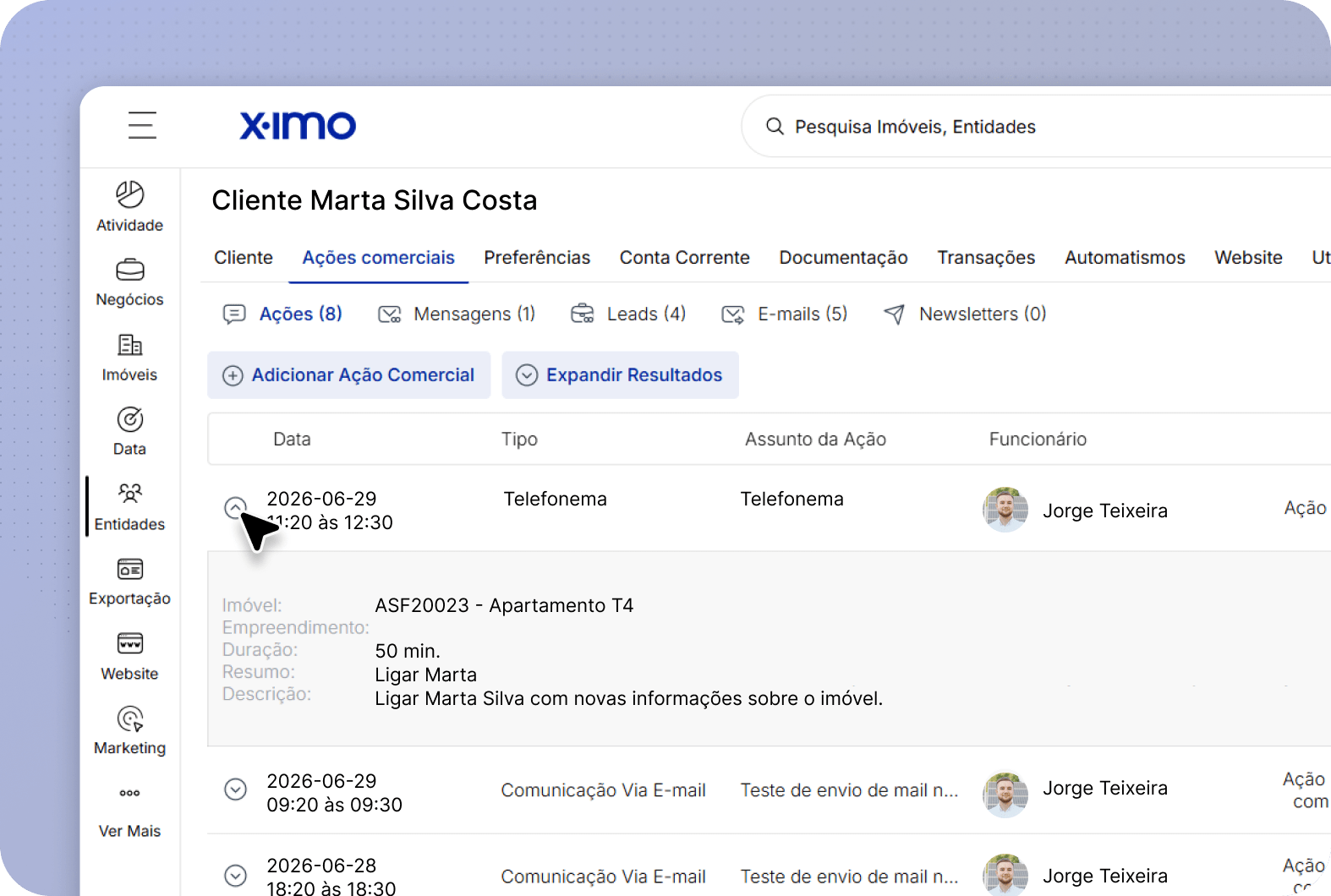Sort by the Tipo column header
This screenshot has height=896, width=1331.
[x=519, y=440]
